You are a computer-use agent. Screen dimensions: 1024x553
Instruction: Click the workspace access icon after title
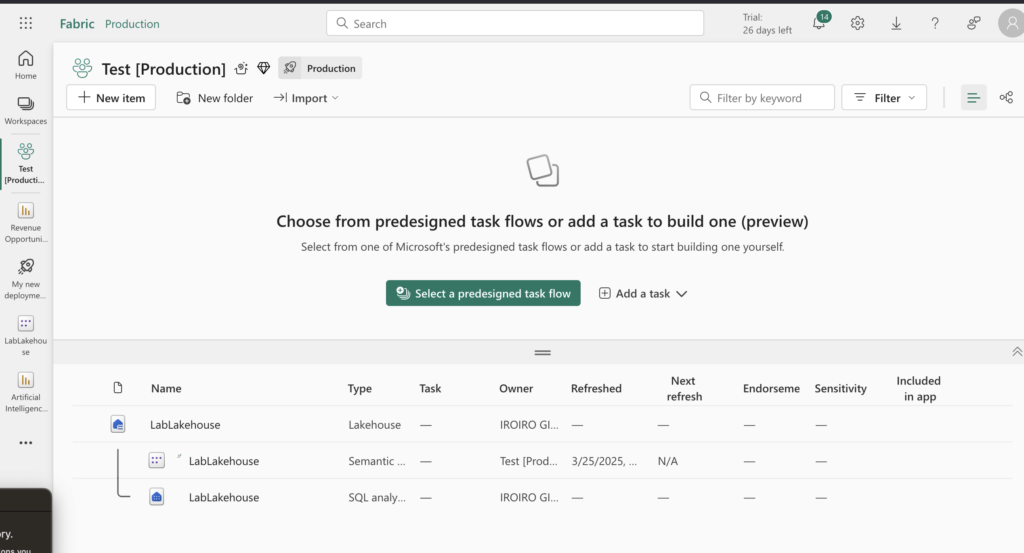pyautogui.click(x=242, y=68)
